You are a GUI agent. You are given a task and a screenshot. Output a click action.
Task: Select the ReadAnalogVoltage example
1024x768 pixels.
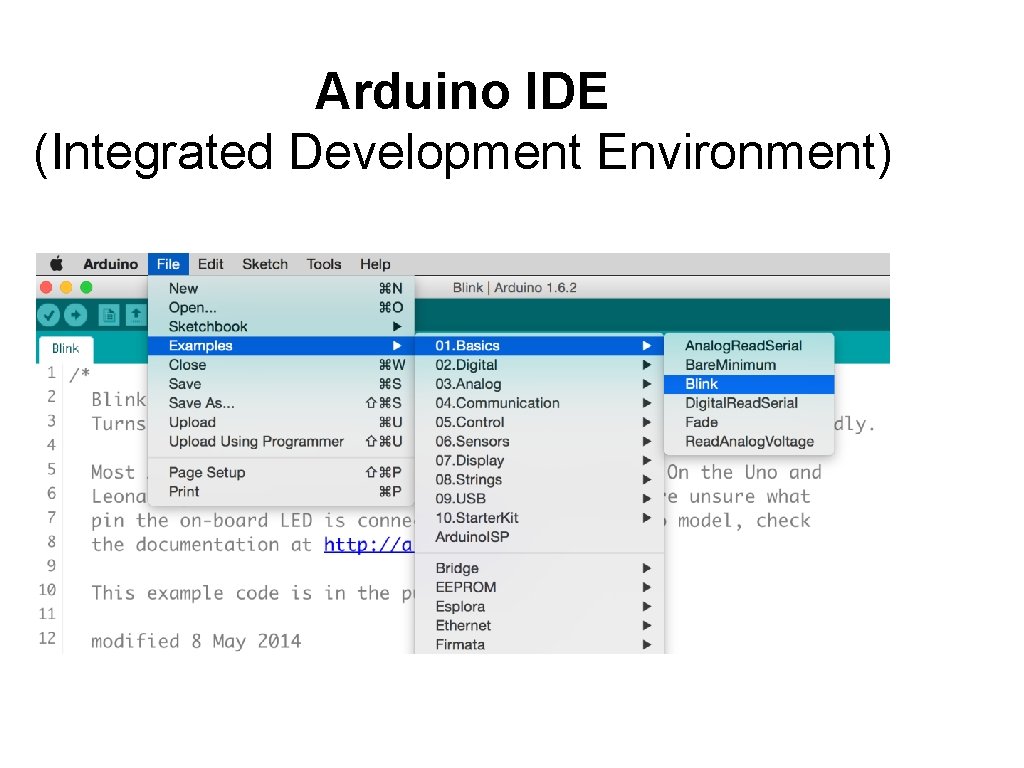click(x=749, y=441)
